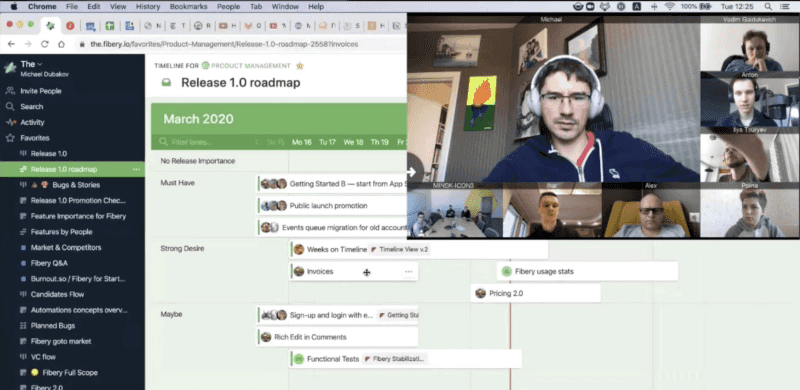
Task: Click the Chrome address bar URL
Action: (x=224, y=44)
